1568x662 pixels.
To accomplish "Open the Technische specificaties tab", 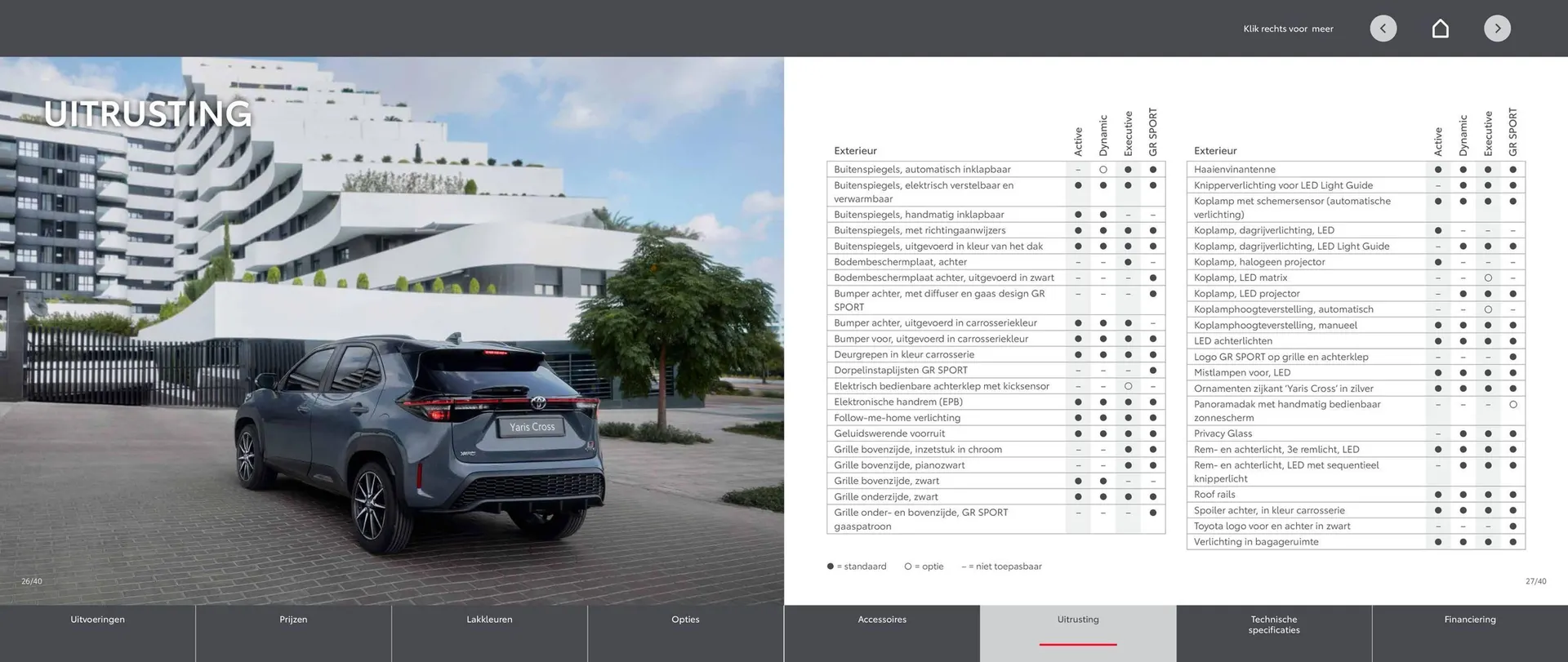I will (x=1274, y=633).
